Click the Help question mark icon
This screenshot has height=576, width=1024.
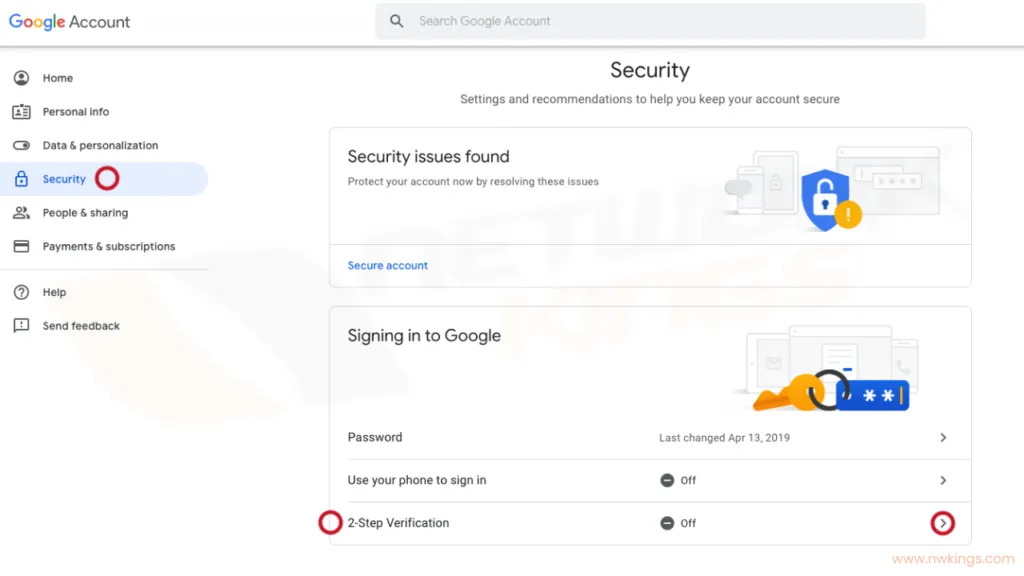[x=21, y=293]
